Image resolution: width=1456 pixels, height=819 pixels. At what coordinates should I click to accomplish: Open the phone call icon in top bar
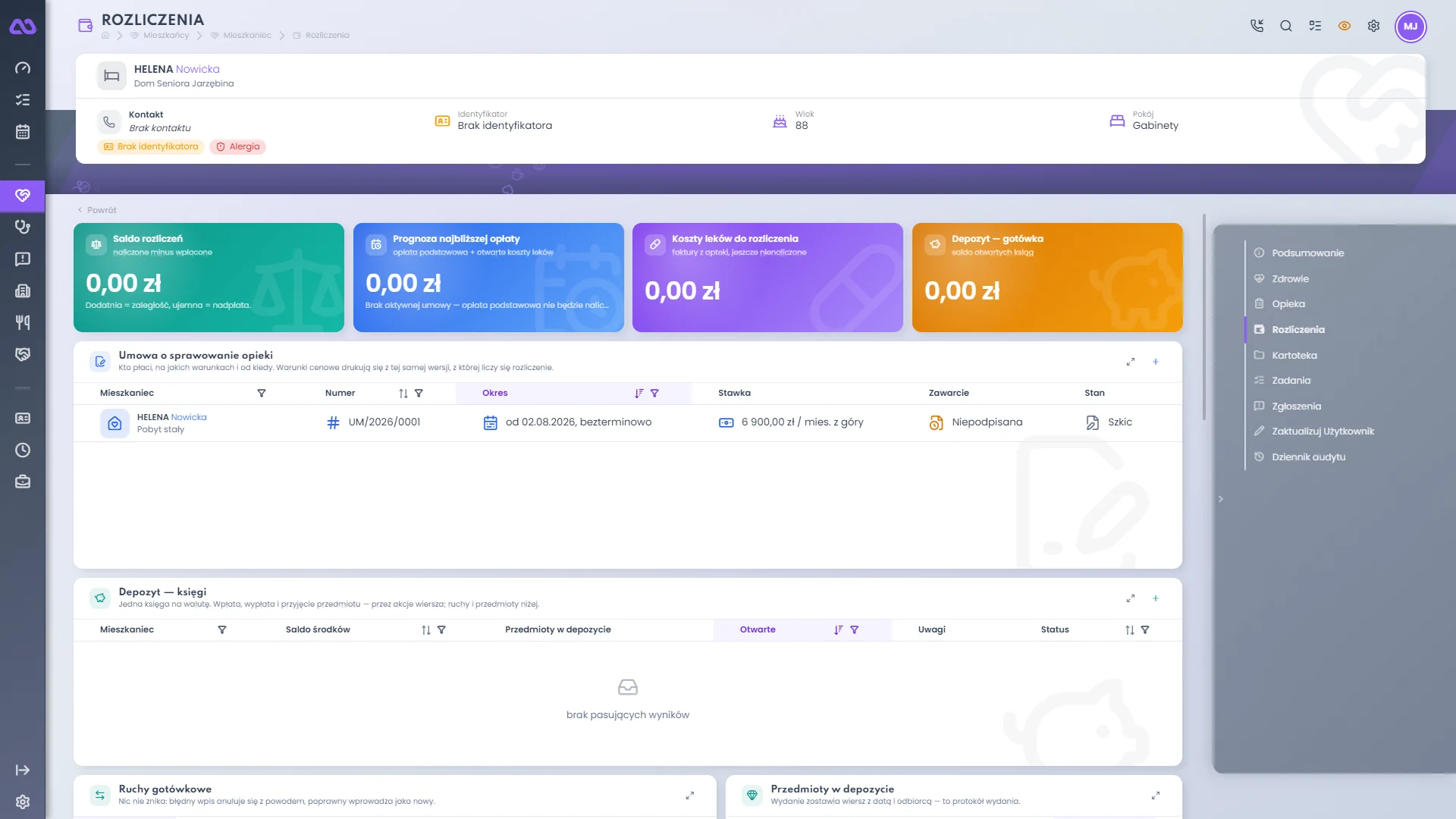(x=1257, y=26)
